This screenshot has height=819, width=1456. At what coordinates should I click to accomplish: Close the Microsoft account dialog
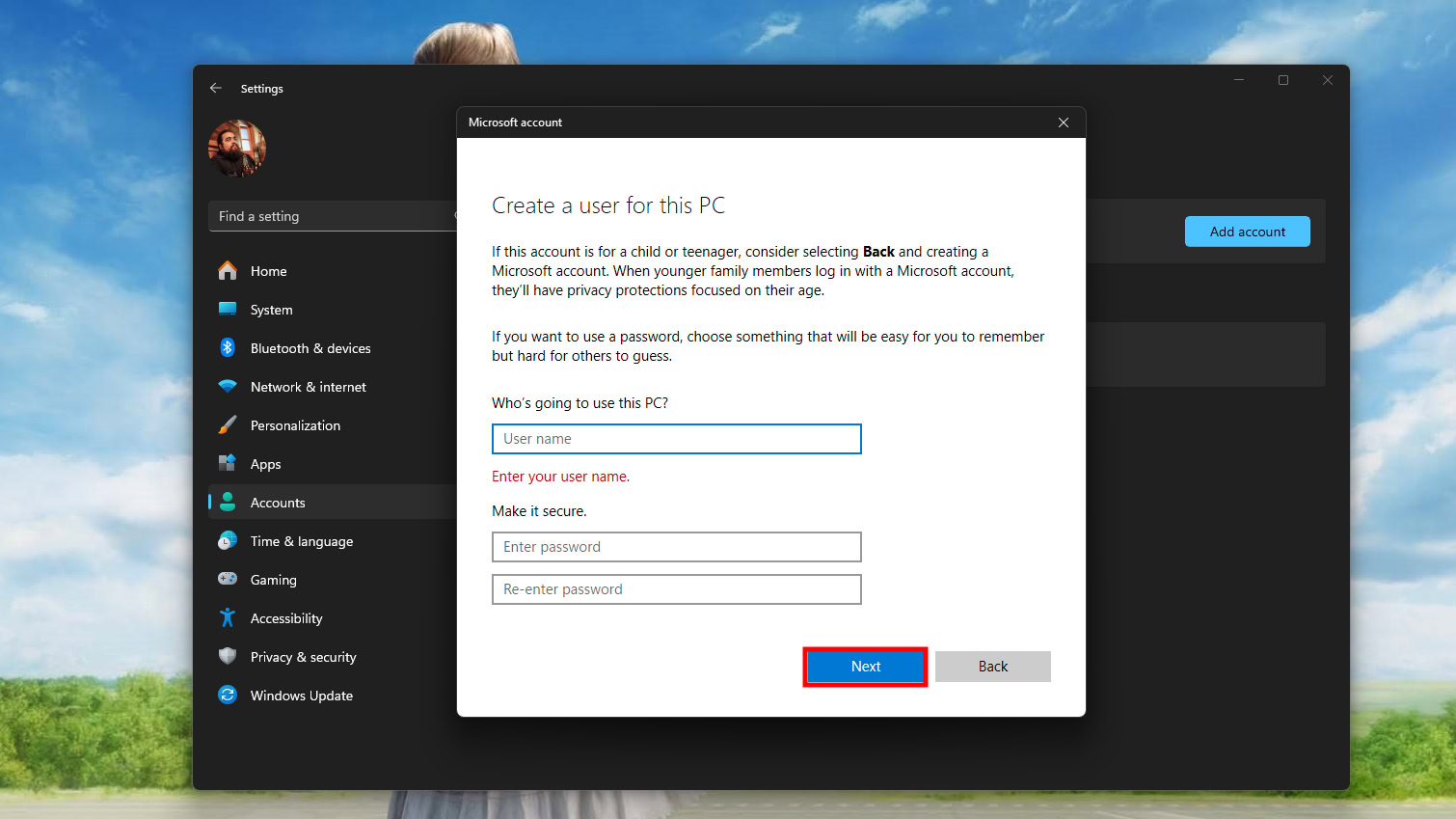click(1063, 123)
